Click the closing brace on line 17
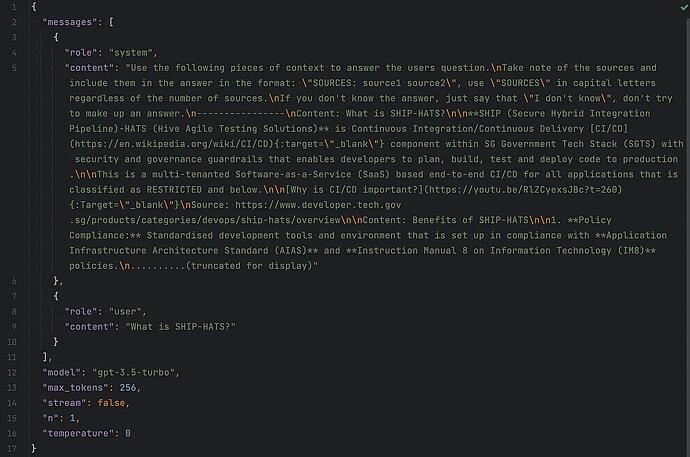Image resolution: width=690 pixels, height=457 pixels. coord(34,448)
